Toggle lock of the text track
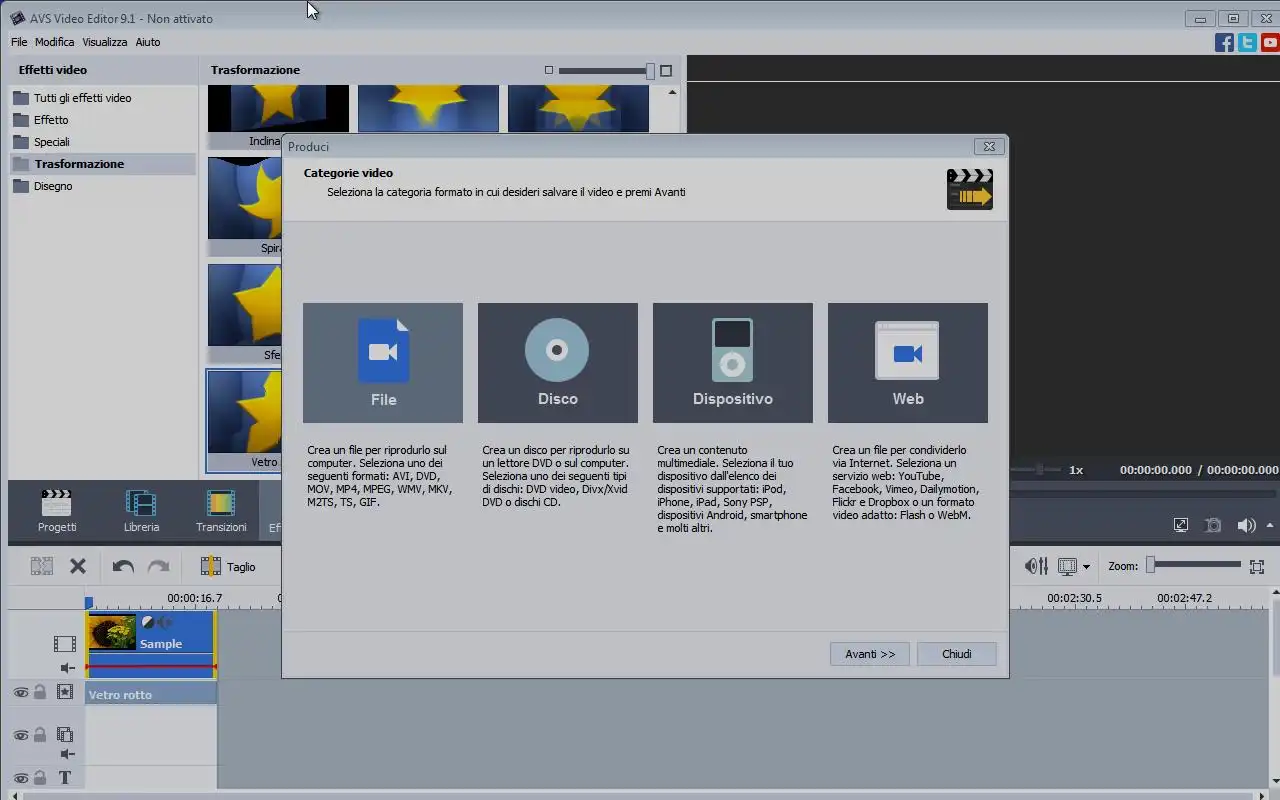The image size is (1280, 800). pyautogui.click(x=40, y=777)
